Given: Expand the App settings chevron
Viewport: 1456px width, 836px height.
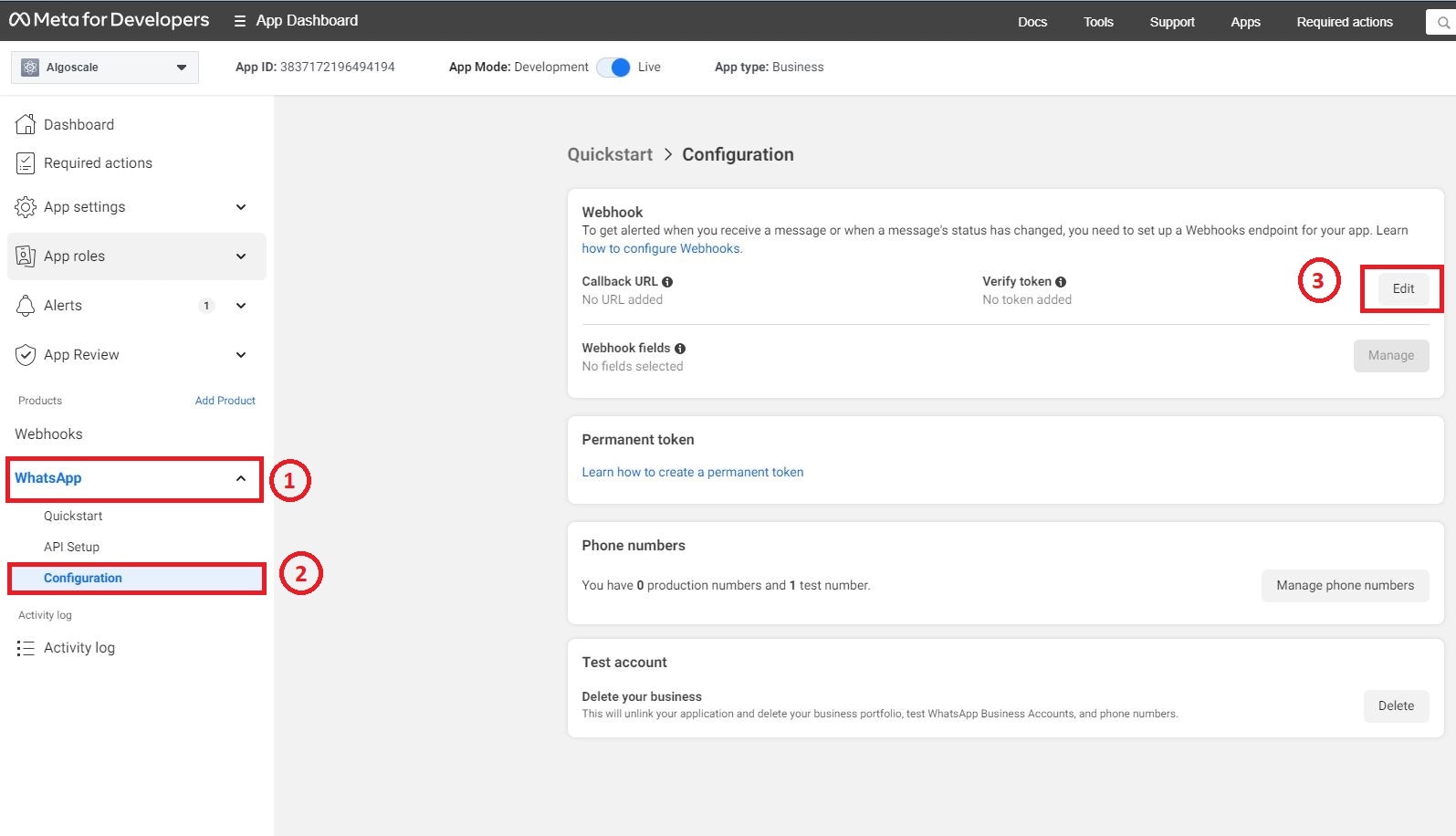Looking at the screenshot, I should 241,207.
